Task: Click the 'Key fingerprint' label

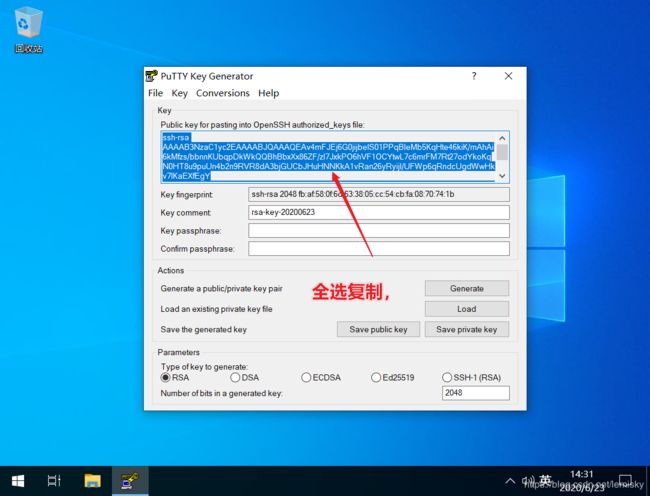Action: pos(187,195)
